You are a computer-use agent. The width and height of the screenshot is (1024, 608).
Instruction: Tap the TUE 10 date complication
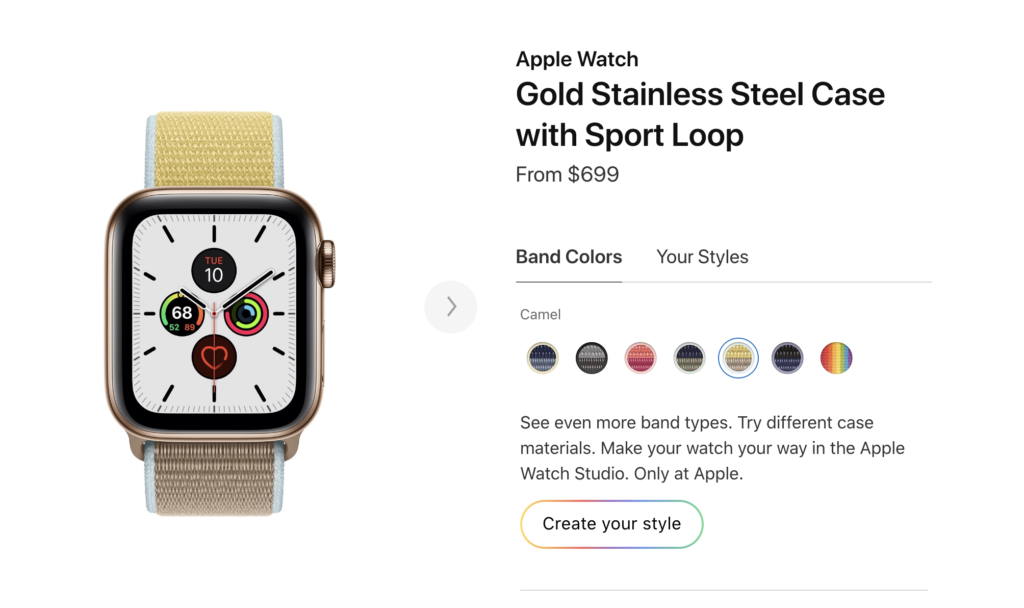tap(214, 270)
